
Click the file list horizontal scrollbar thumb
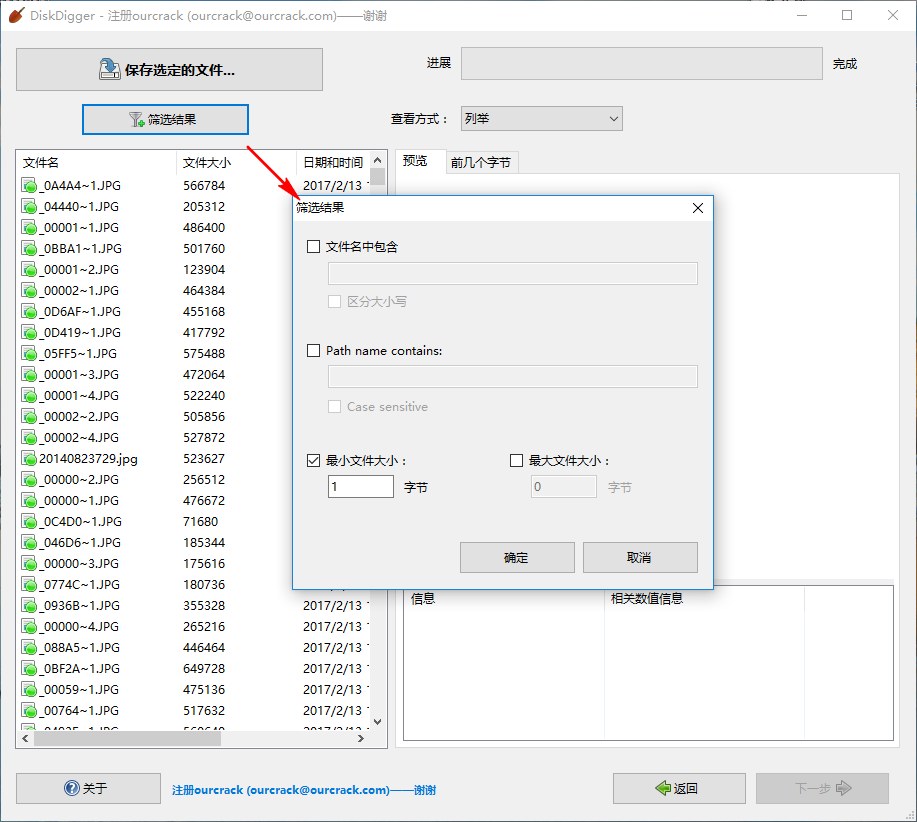(127, 738)
